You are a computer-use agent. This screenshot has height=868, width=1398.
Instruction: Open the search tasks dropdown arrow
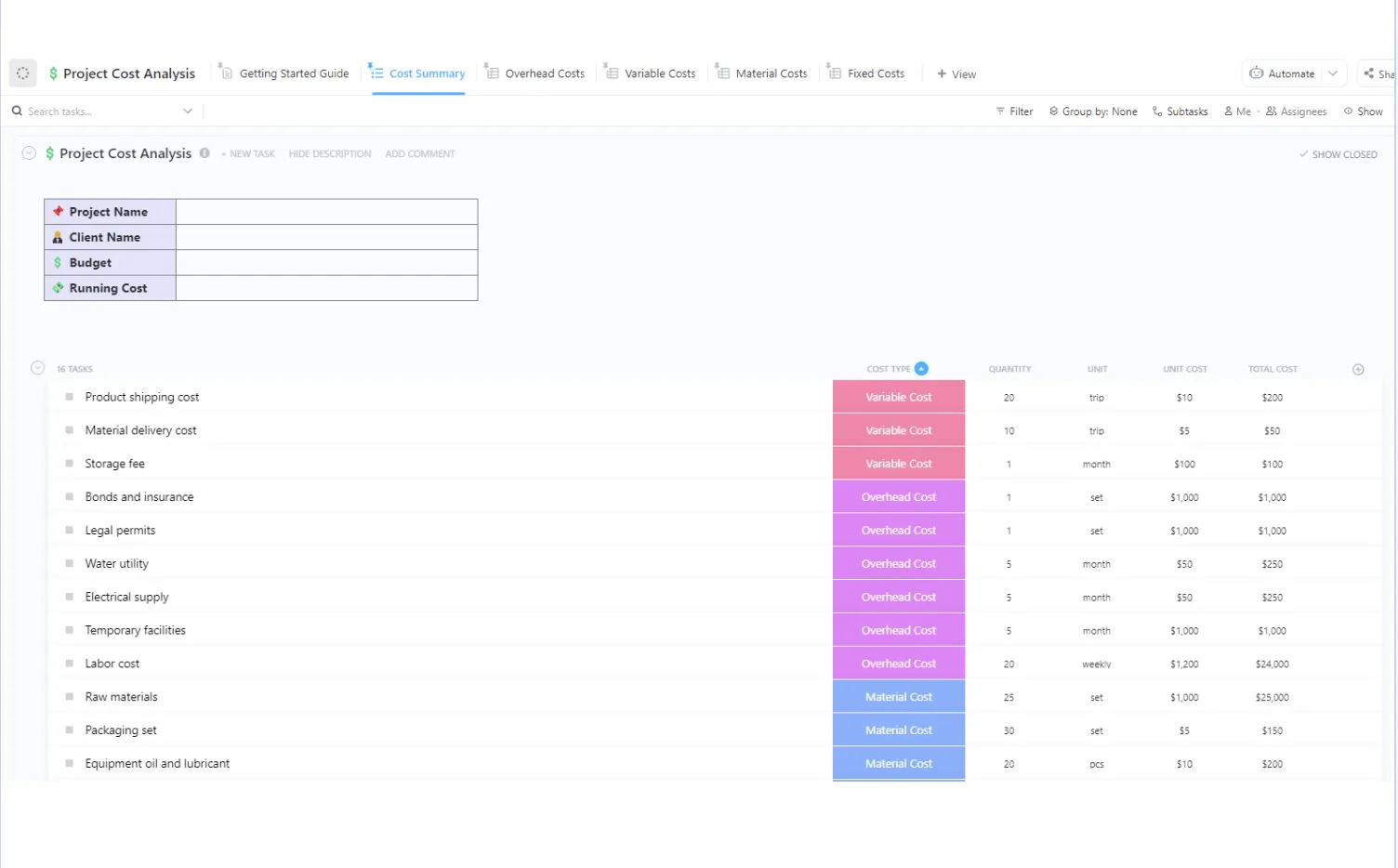[188, 111]
